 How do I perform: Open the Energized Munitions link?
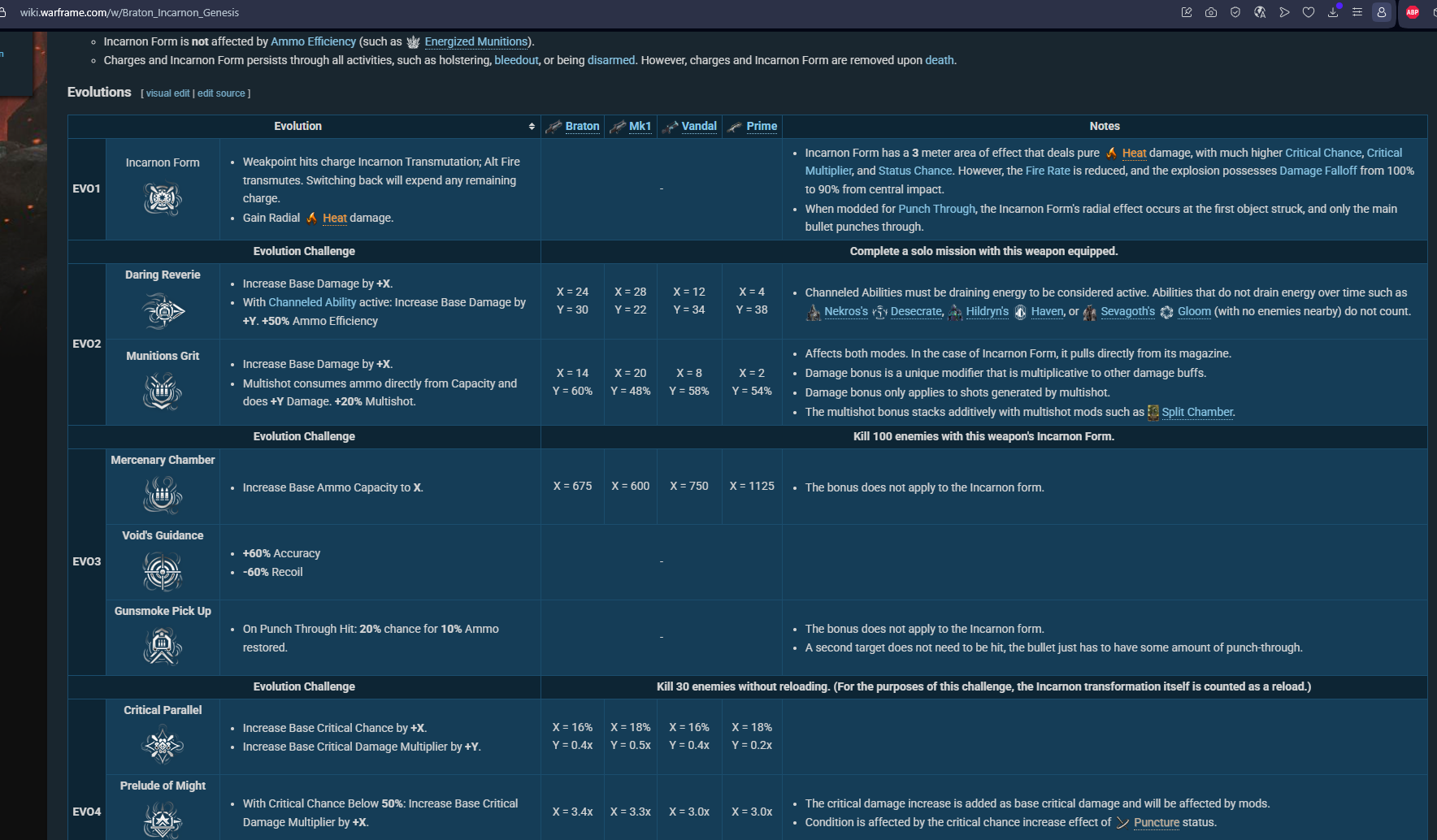point(475,41)
